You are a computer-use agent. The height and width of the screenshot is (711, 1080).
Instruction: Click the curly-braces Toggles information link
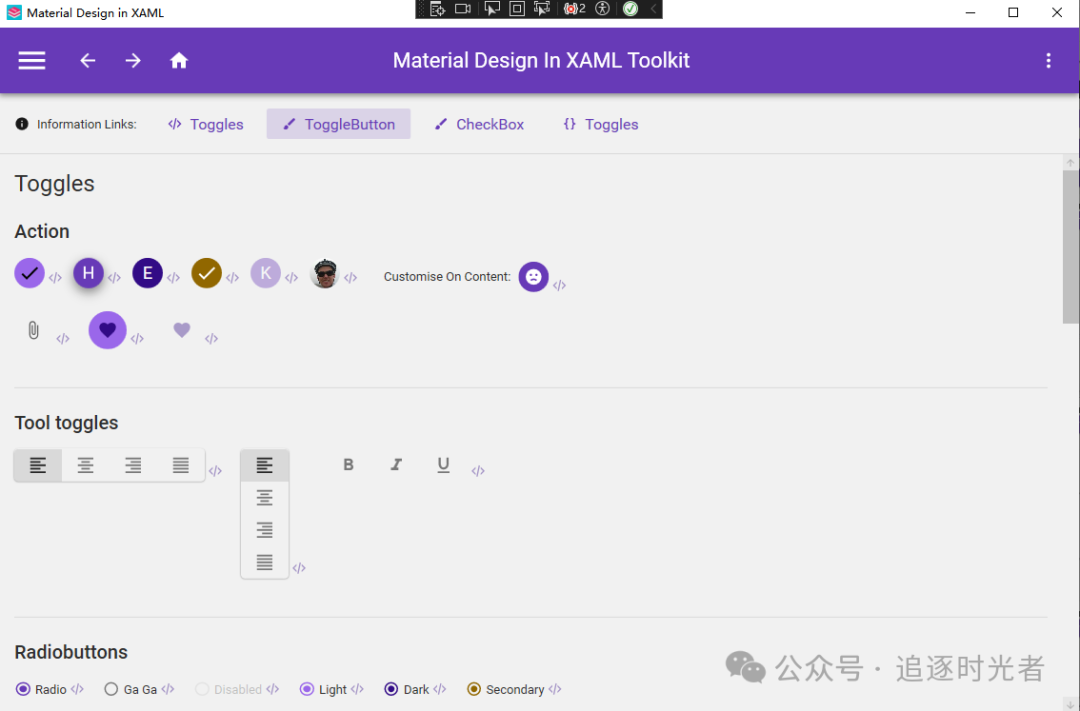click(x=600, y=123)
